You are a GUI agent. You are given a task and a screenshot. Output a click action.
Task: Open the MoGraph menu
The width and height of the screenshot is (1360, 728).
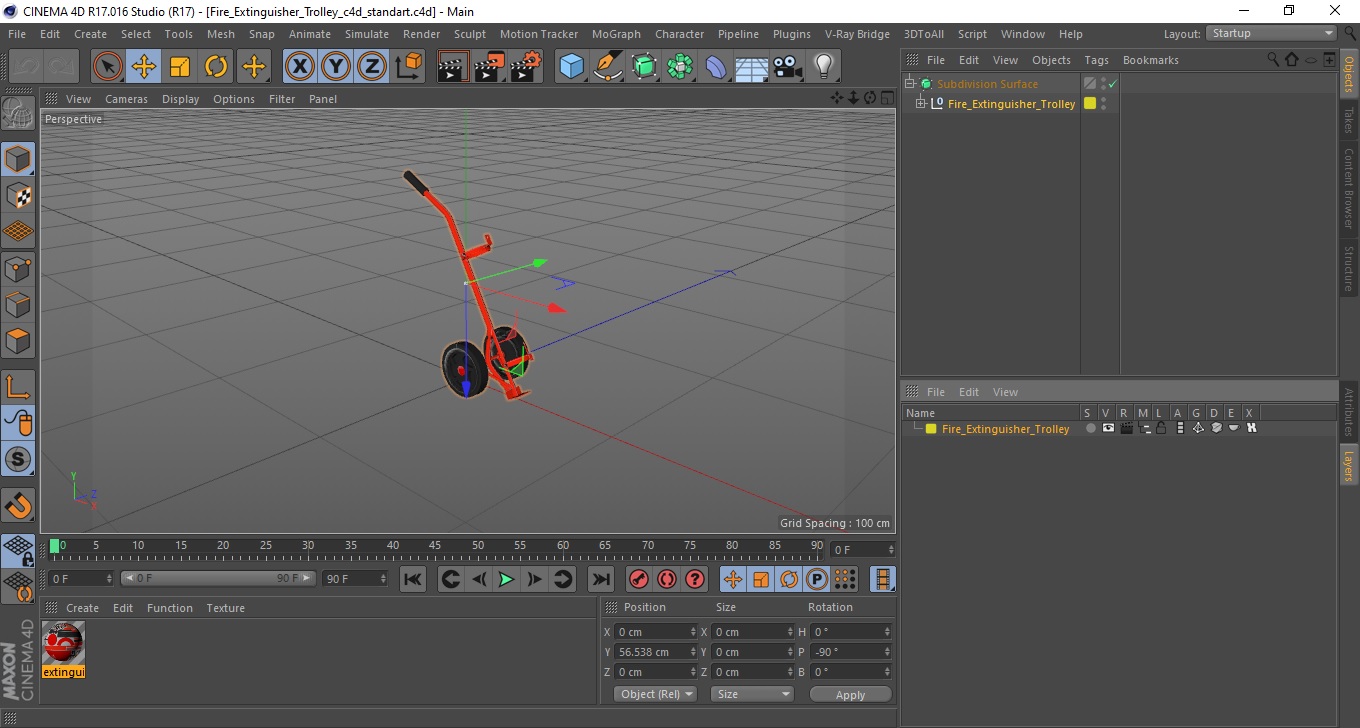click(616, 34)
